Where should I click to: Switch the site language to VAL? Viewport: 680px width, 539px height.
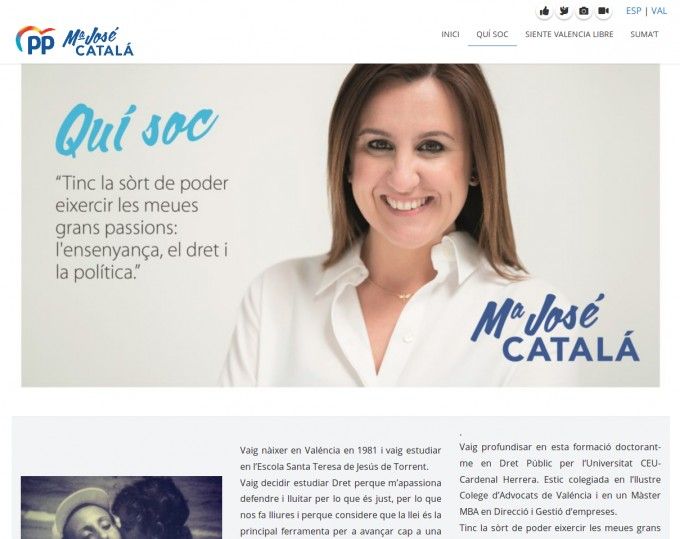pos(659,11)
